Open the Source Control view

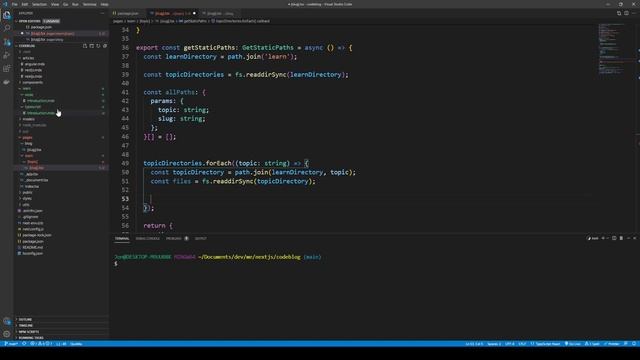click(7, 42)
